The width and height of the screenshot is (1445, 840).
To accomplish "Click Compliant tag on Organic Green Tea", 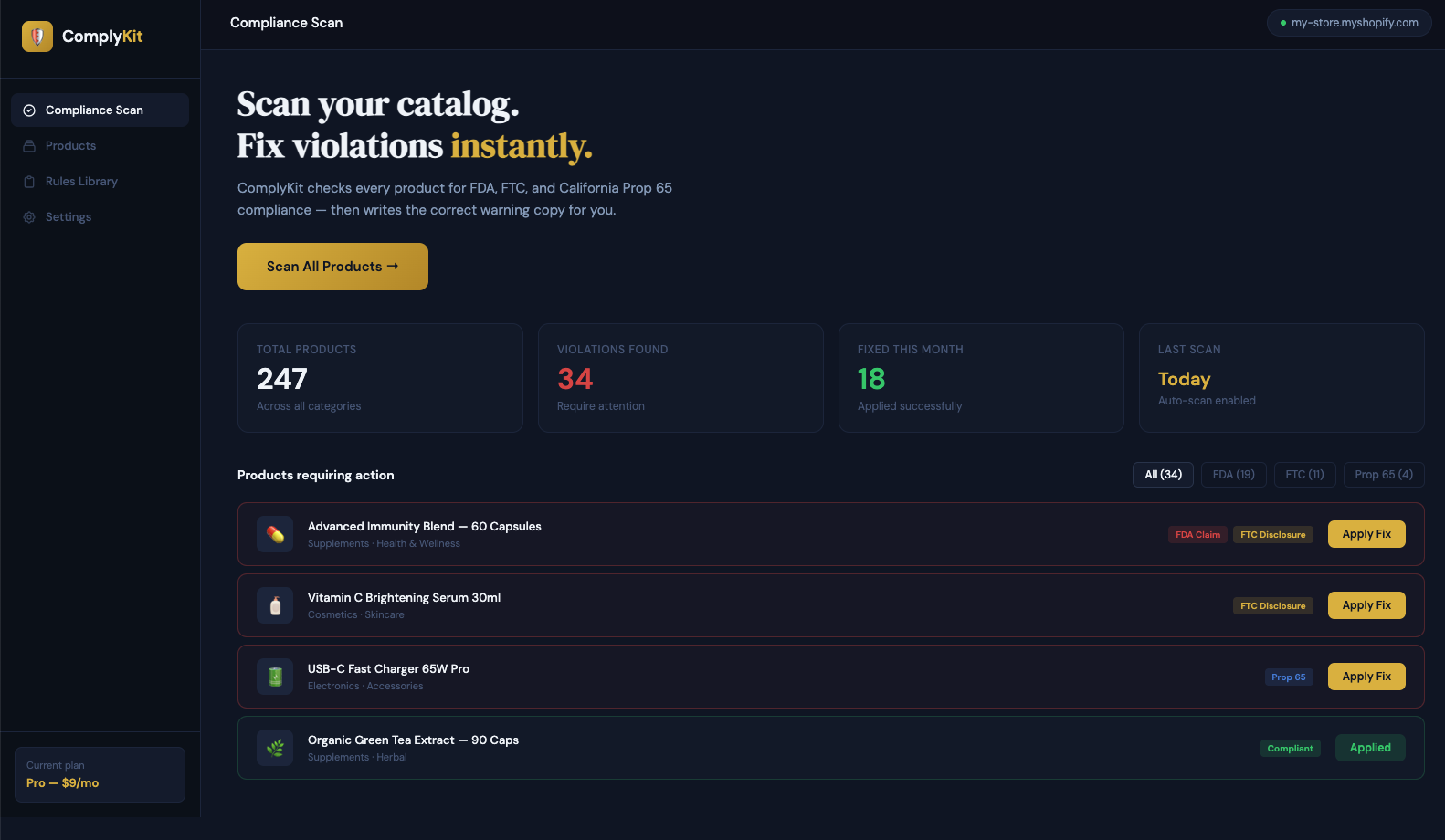I will tap(1290, 749).
